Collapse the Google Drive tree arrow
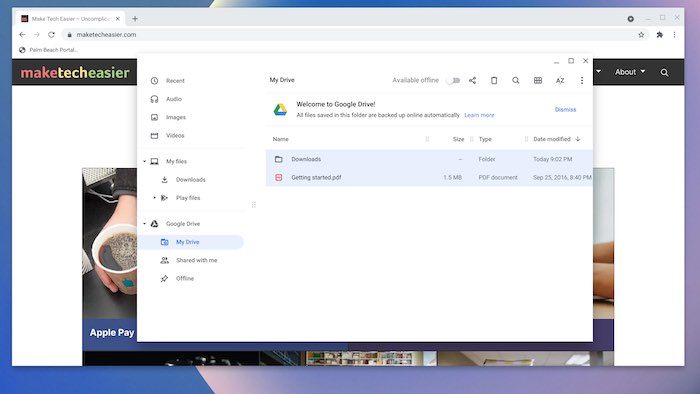This screenshot has height=394, width=700. tap(145, 224)
